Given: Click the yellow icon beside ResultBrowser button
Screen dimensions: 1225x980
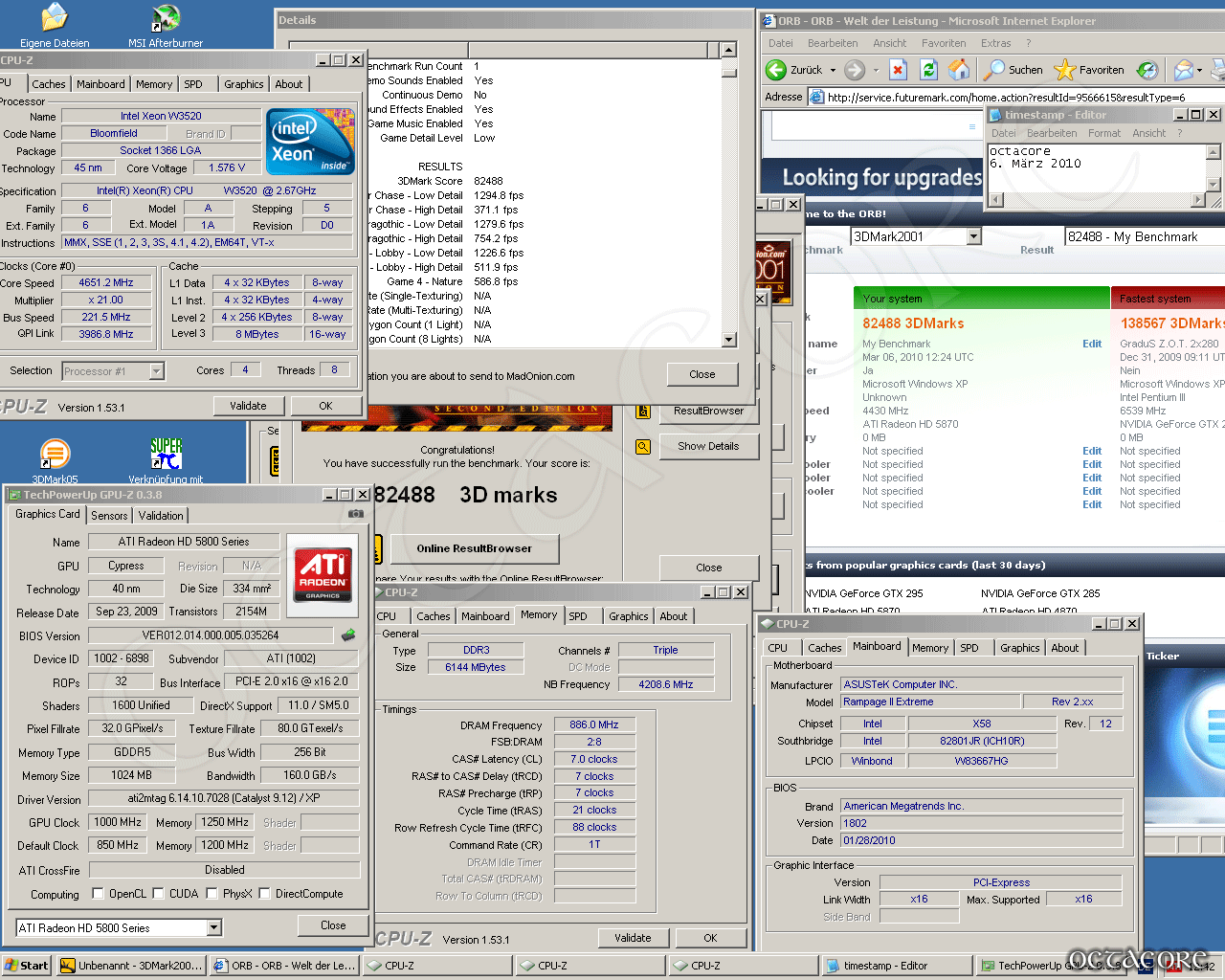Looking at the screenshot, I should point(643,412).
